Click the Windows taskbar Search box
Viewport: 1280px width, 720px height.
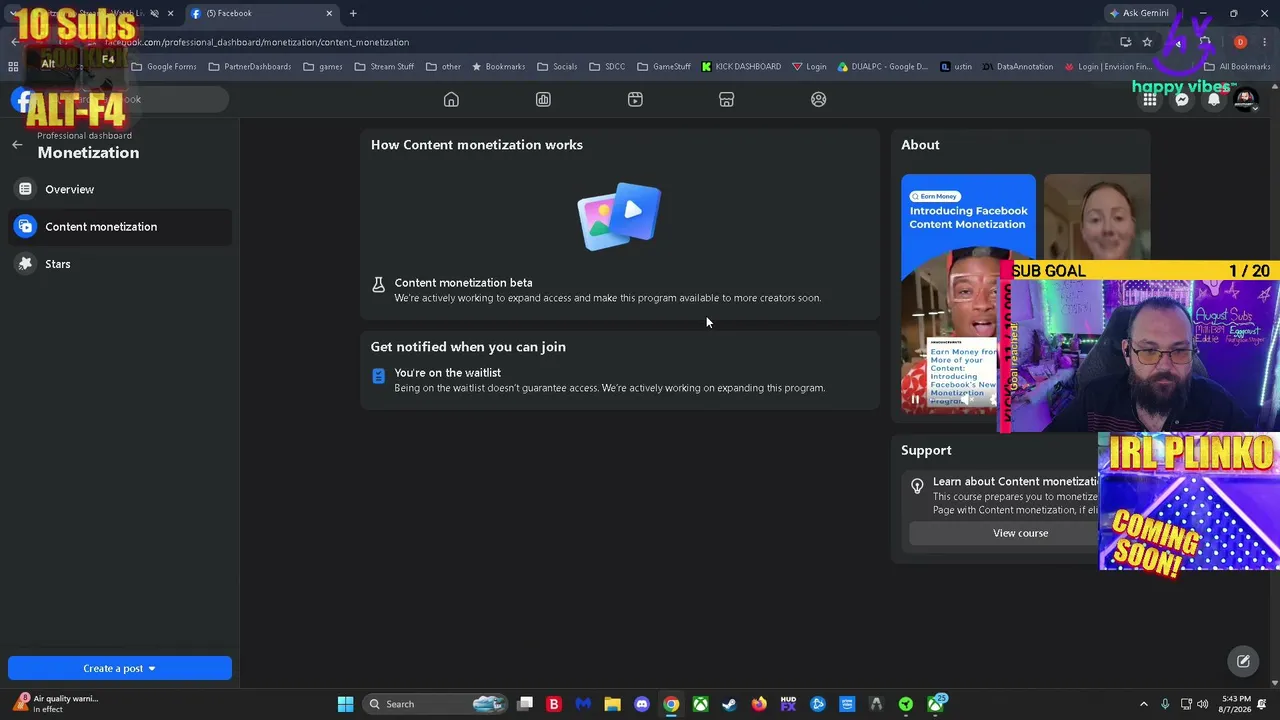pyautogui.click(x=434, y=704)
